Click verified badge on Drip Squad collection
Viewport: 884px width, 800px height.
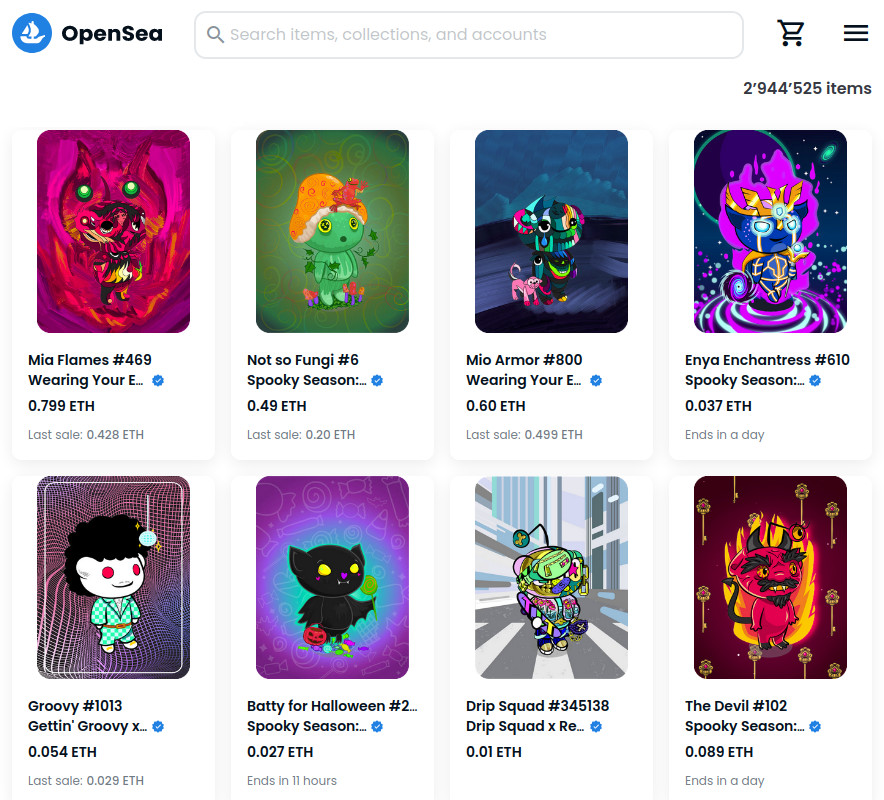pyautogui.click(x=596, y=727)
